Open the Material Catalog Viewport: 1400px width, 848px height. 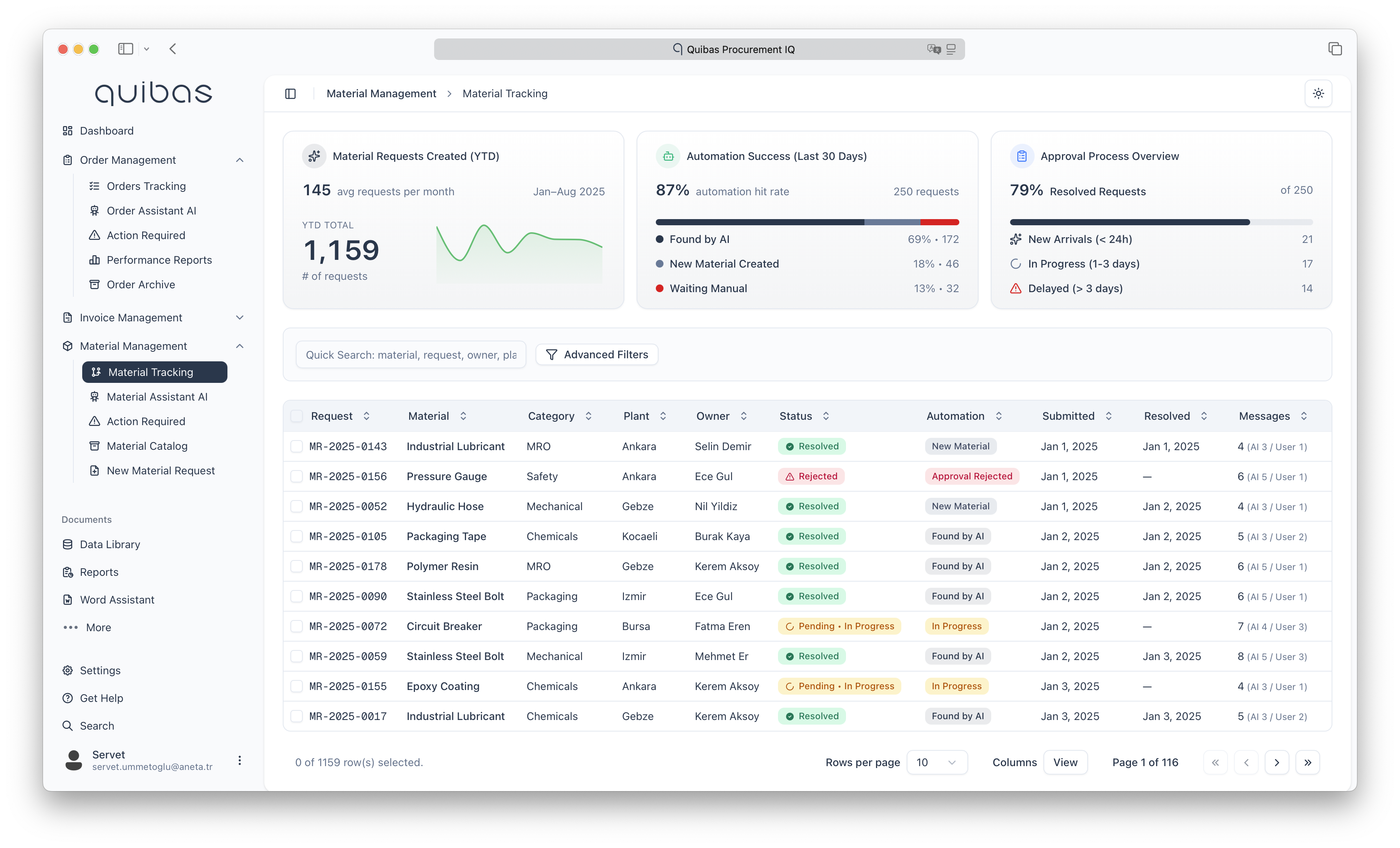[147, 446]
